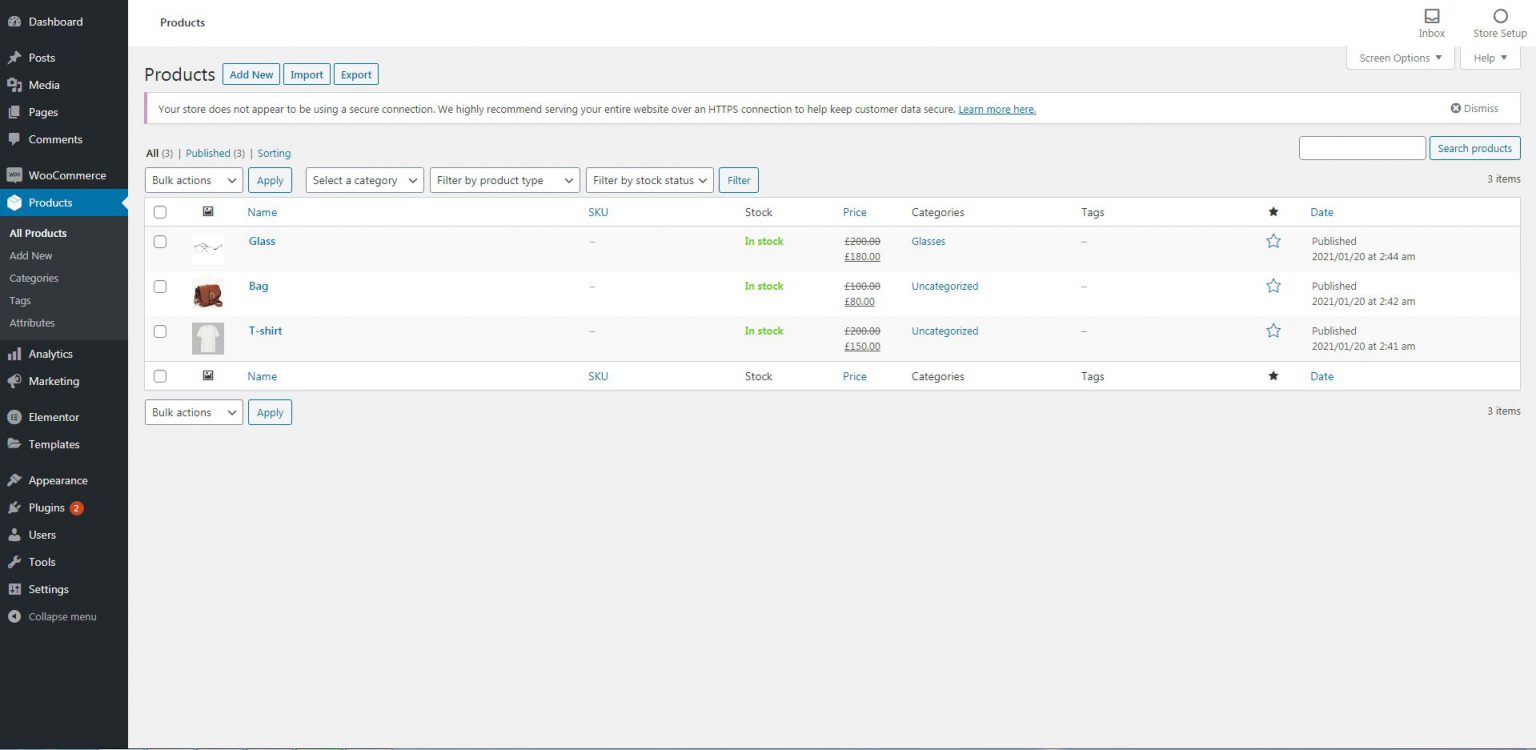
Task: Expand the Select a category dropdown
Action: [364, 180]
